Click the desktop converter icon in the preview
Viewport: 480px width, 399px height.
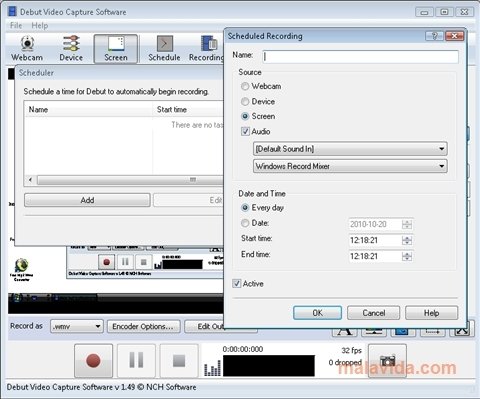(22, 270)
